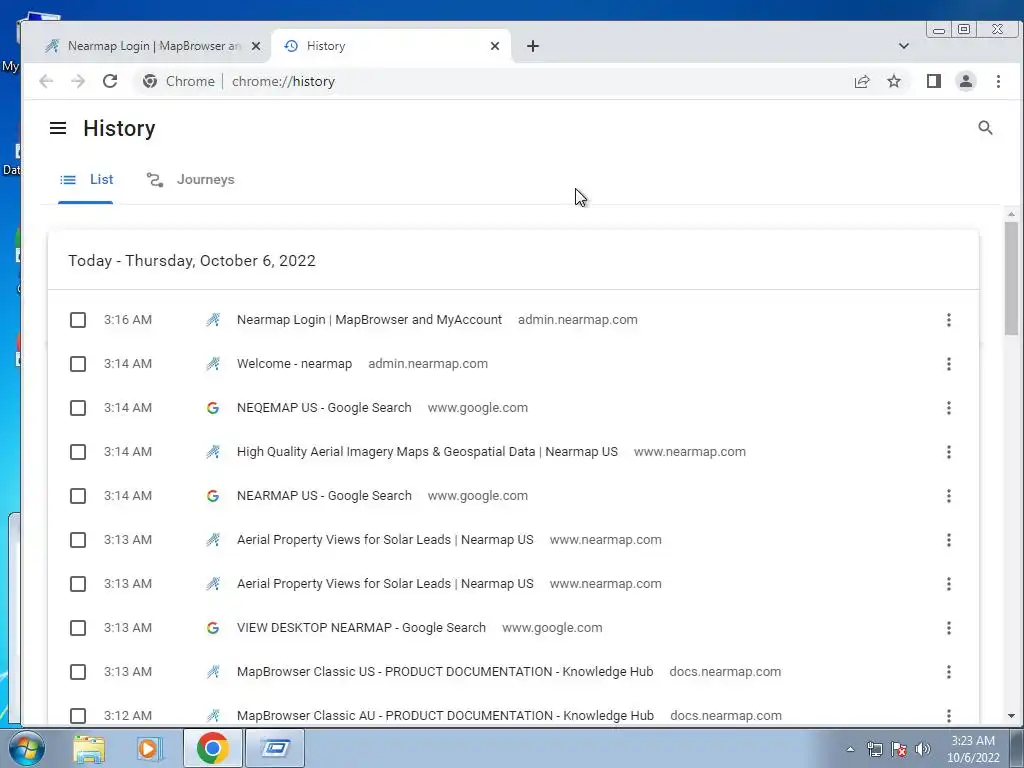Open actions menu for Nearmap Login entry

[949, 320]
